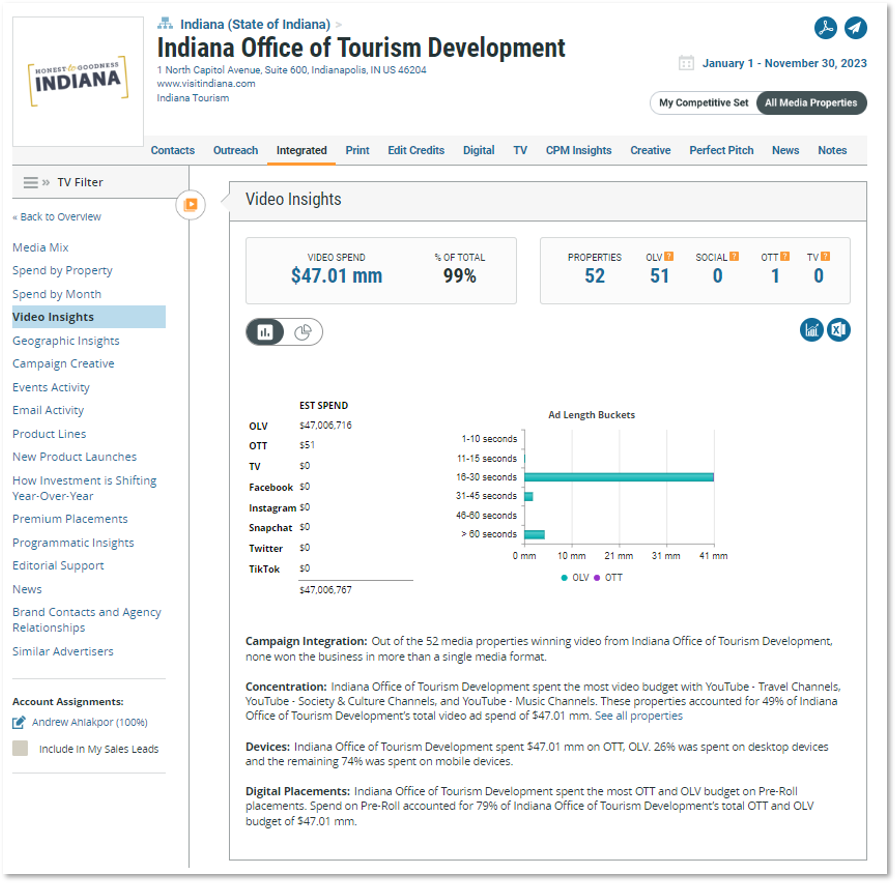
Task: Open the Notes tab
Action: [832, 150]
